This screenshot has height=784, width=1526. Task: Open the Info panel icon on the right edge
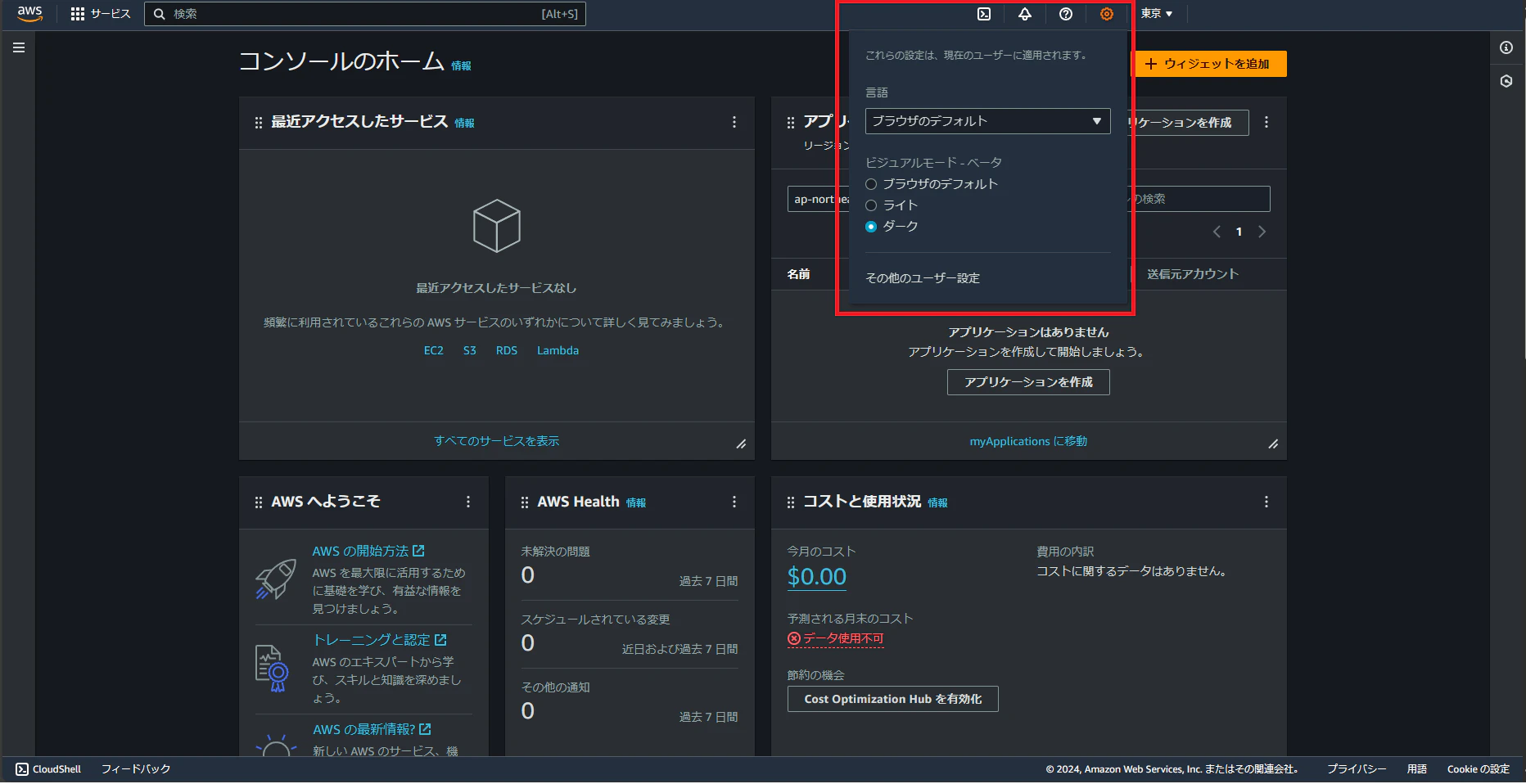click(1506, 47)
